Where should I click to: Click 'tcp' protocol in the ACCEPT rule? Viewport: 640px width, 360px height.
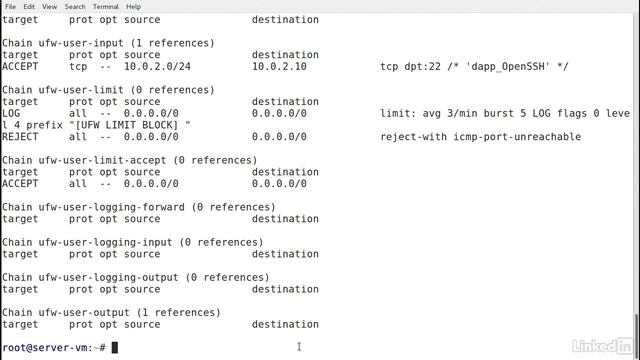click(78, 67)
